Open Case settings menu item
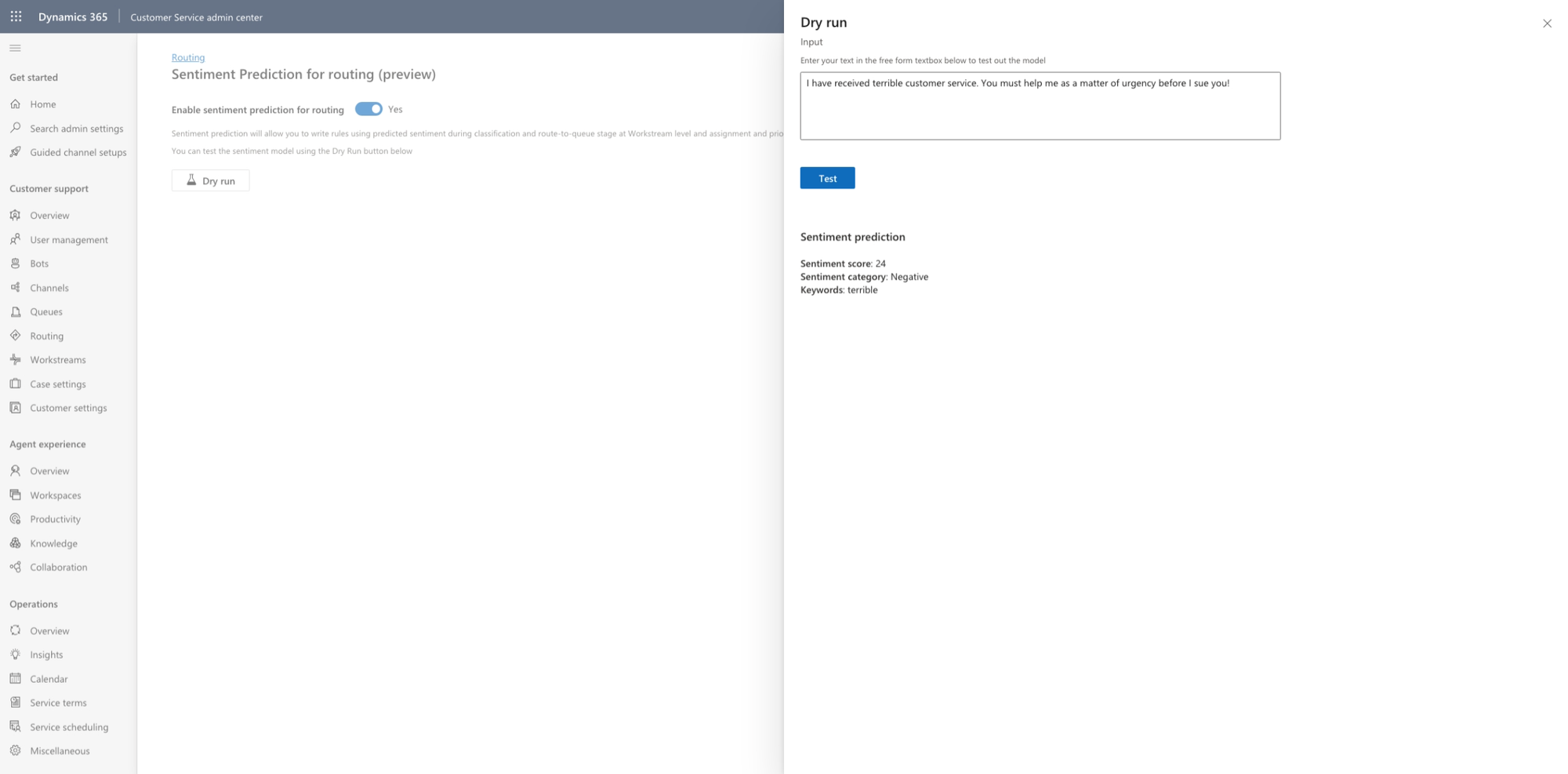This screenshot has height=774, width=1568. click(x=58, y=384)
